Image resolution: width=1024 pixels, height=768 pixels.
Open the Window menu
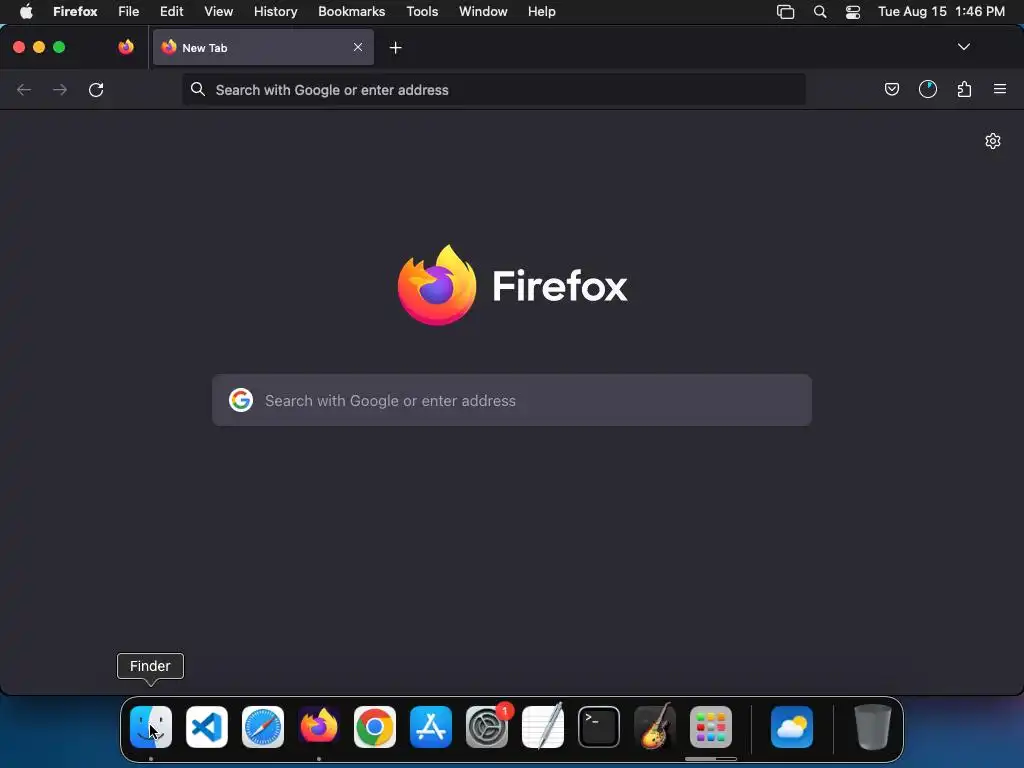click(x=483, y=12)
